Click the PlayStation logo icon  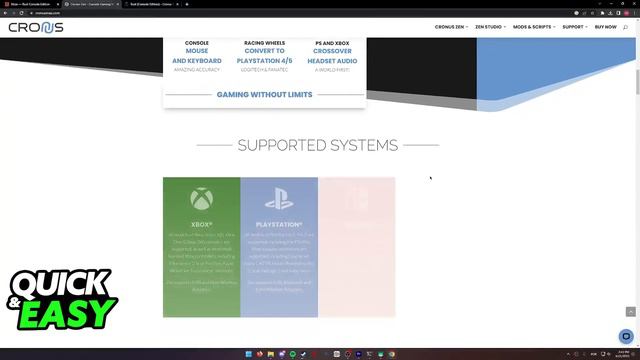(x=279, y=199)
